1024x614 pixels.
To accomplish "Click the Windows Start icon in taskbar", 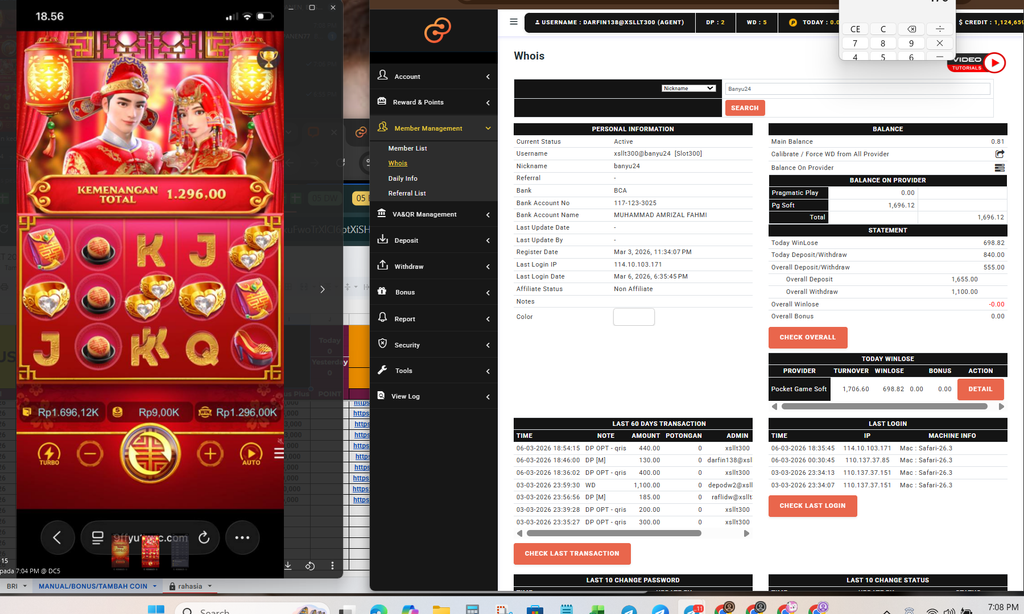I will (155, 610).
